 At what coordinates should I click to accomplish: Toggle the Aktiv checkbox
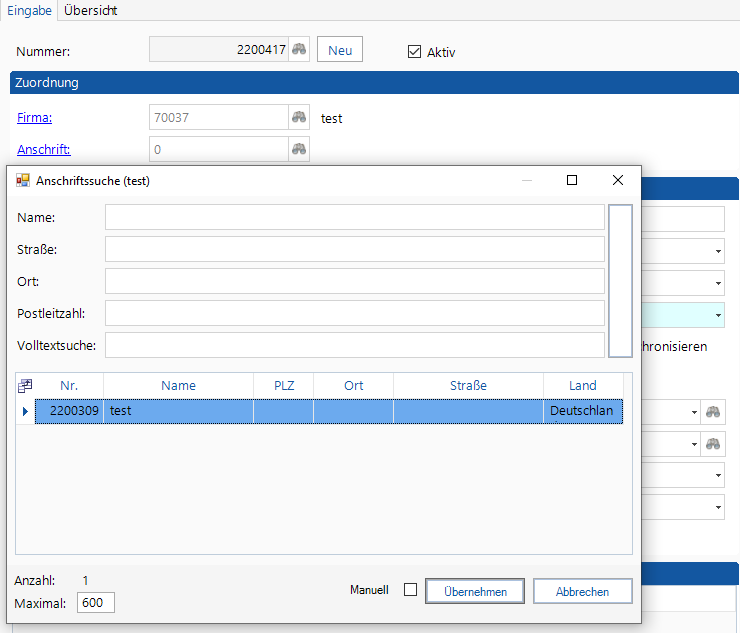[414, 51]
